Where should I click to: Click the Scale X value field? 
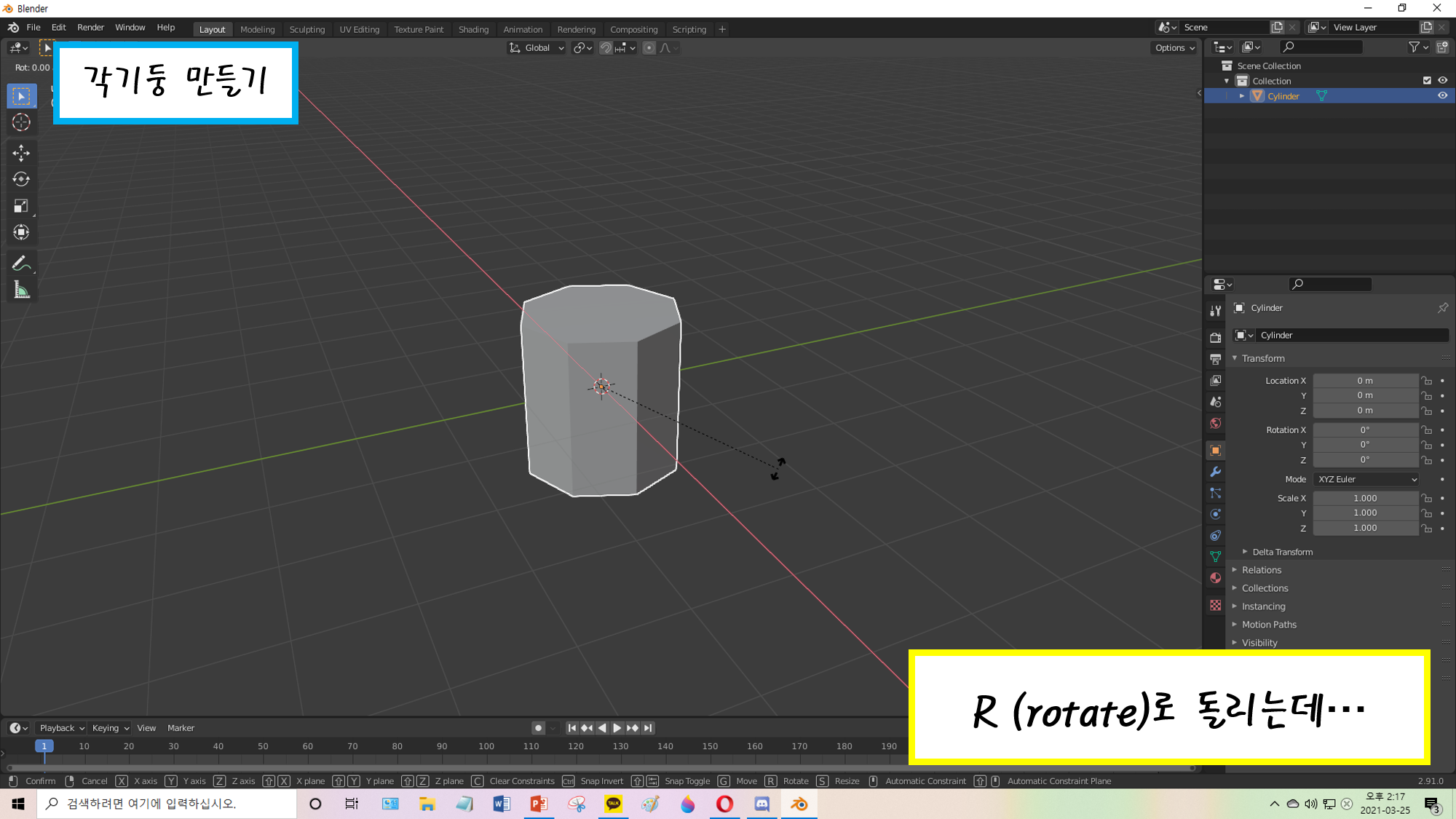1364,499
